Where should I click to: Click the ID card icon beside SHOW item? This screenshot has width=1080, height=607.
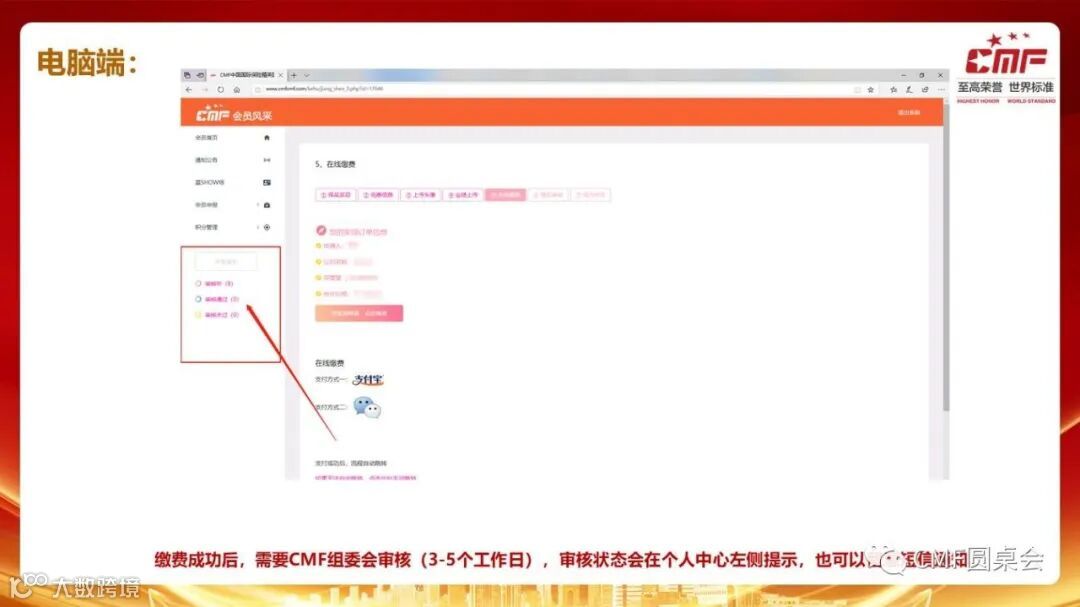(267, 183)
